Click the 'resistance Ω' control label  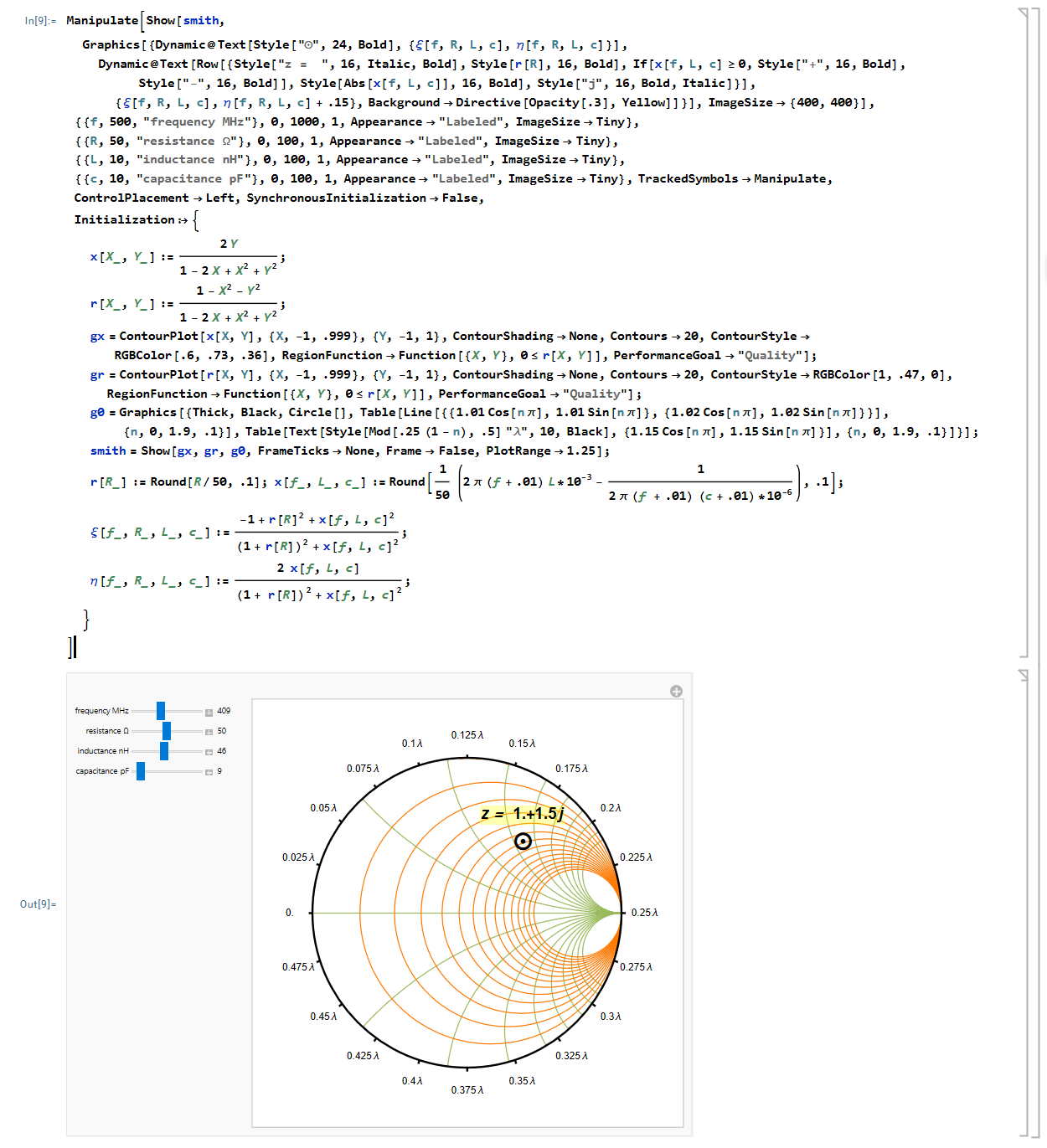107,731
